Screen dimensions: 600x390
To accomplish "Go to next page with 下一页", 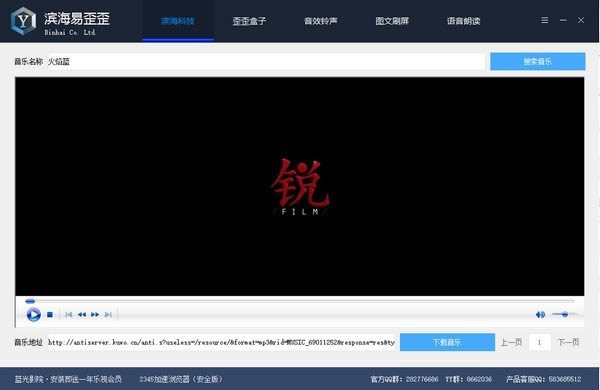I will (568, 342).
